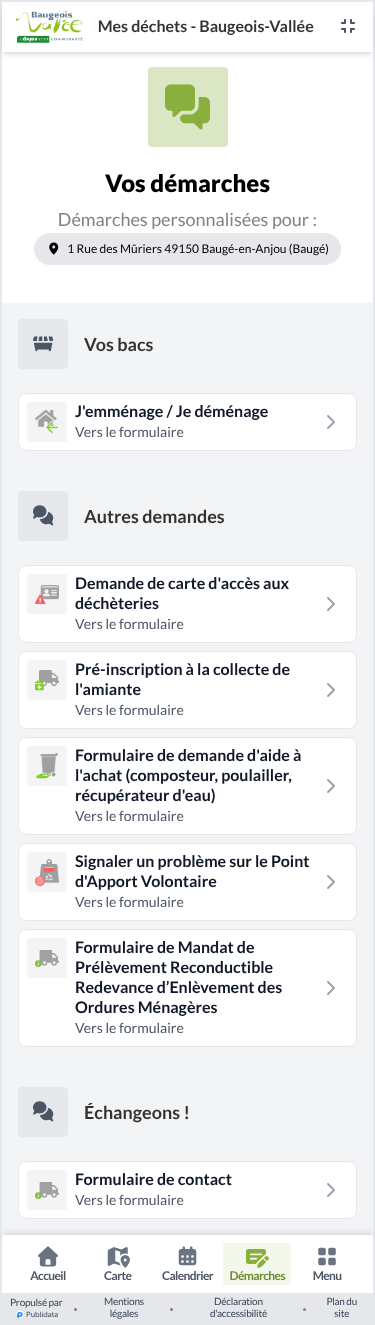The height and width of the screenshot is (1325, 375).
Task: Open the Calendrier tab
Action: (x=187, y=1264)
